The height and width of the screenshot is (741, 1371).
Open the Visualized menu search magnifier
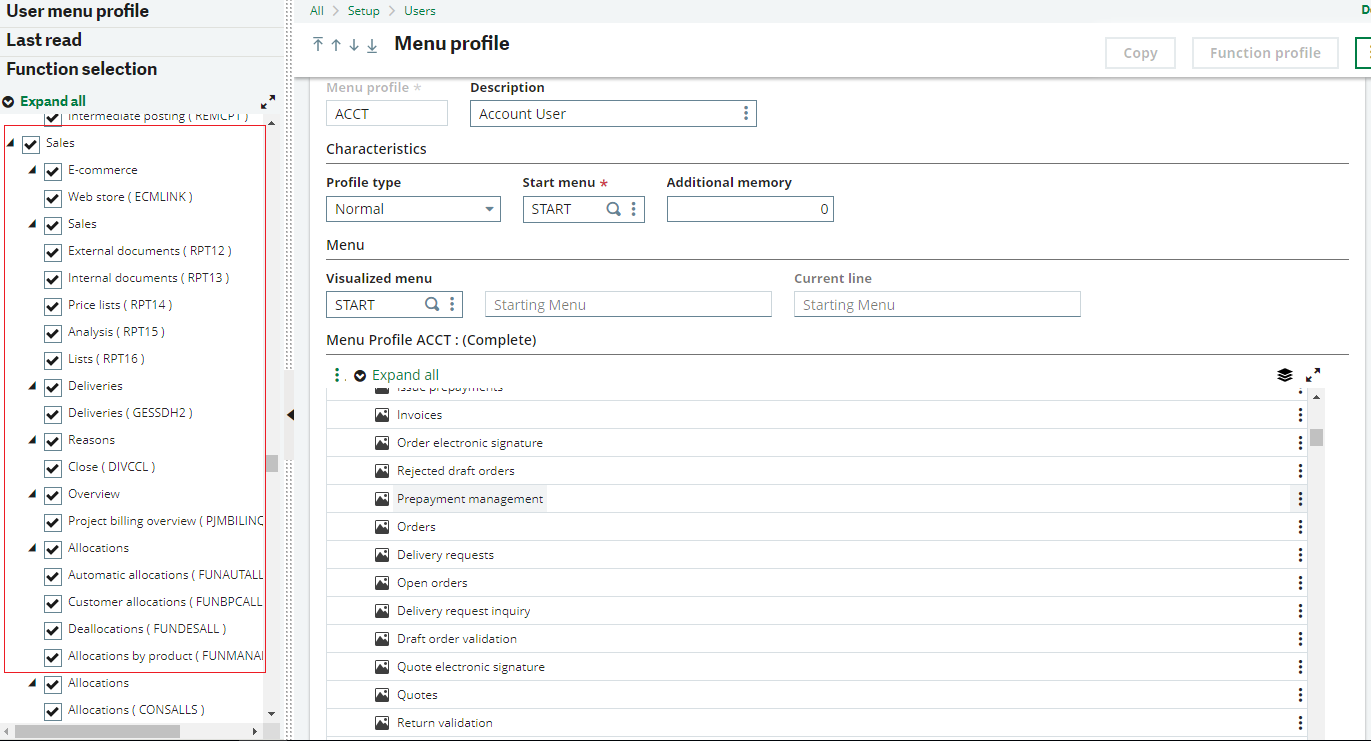tap(431, 303)
